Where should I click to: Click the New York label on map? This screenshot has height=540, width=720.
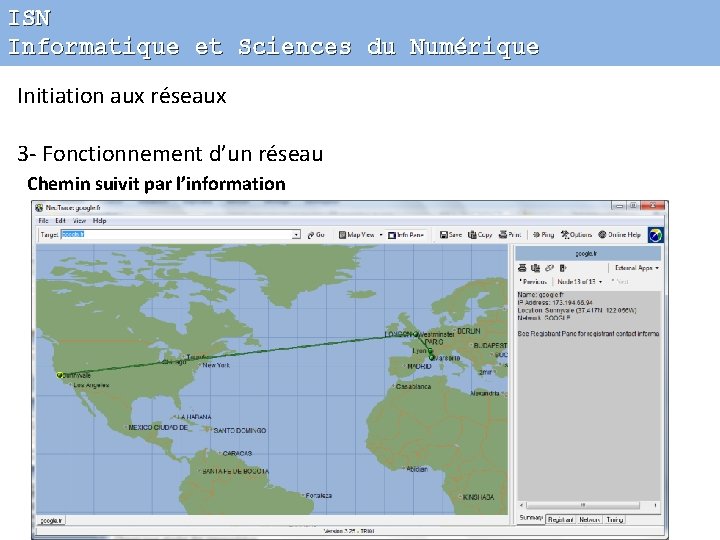tap(216, 365)
